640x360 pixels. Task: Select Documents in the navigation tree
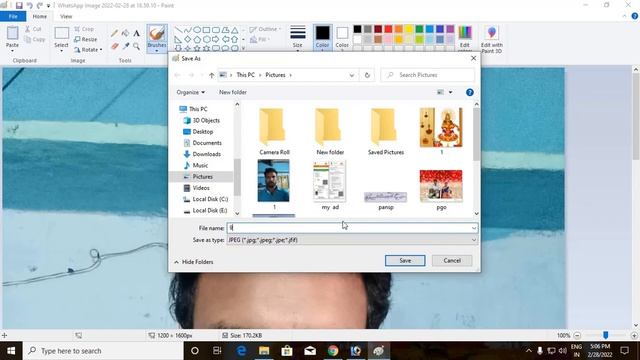[x=207, y=143]
